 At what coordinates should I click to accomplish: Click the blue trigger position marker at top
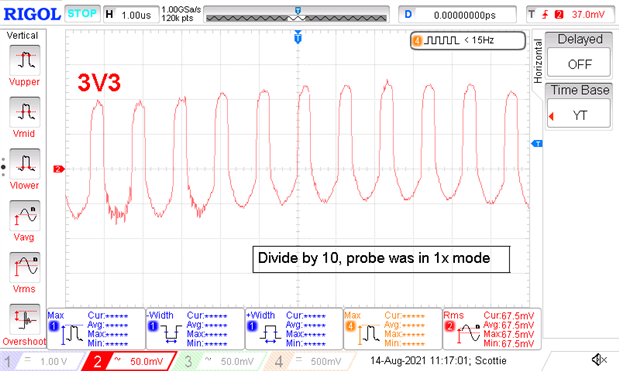pos(298,38)
